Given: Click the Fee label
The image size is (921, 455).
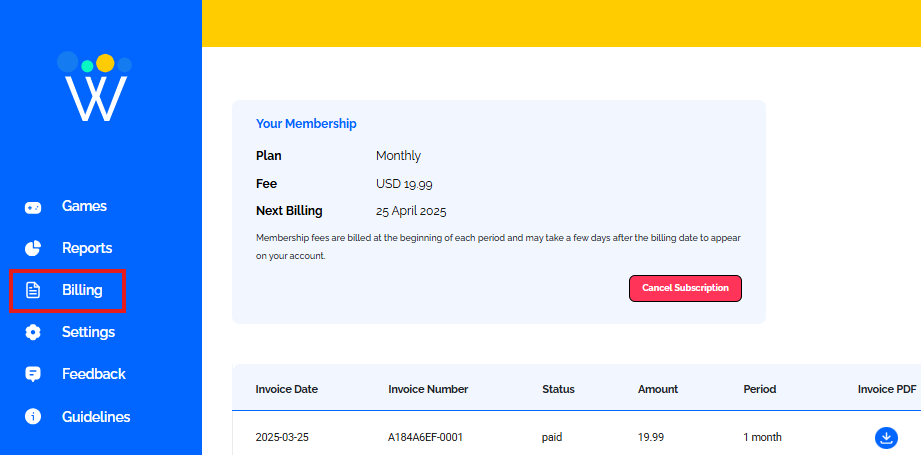Looking at the screenshot, I should pos(266,184).
